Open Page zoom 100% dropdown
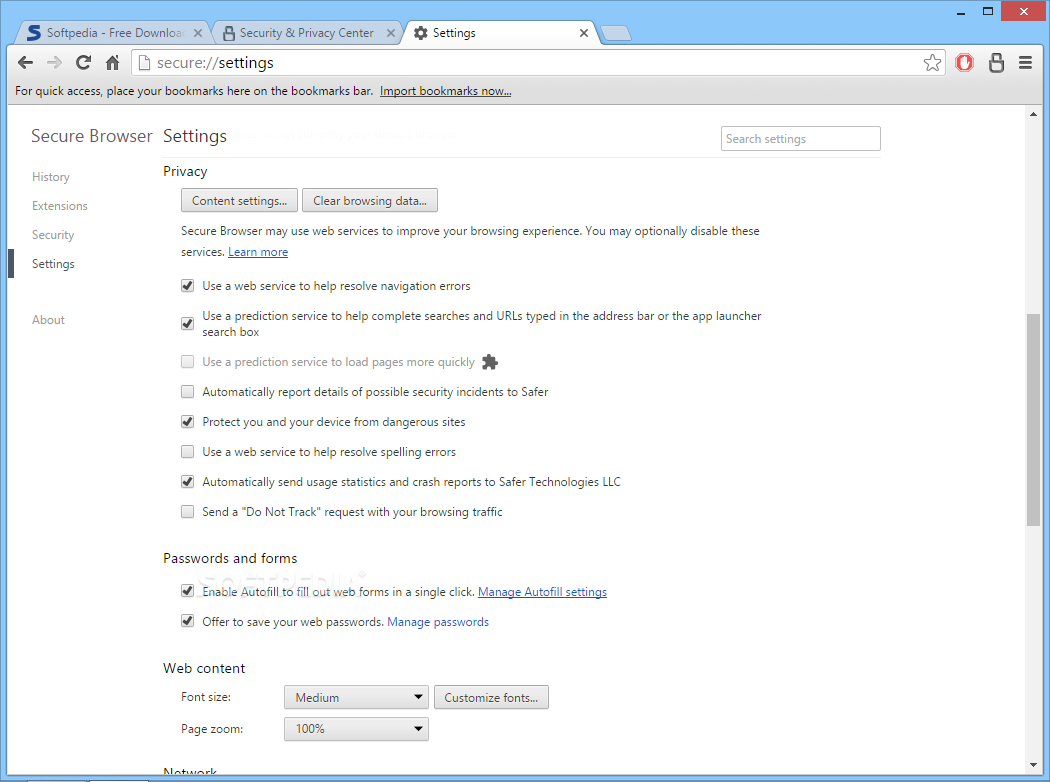Screen dimensions: 1050x782 point(356,729)
